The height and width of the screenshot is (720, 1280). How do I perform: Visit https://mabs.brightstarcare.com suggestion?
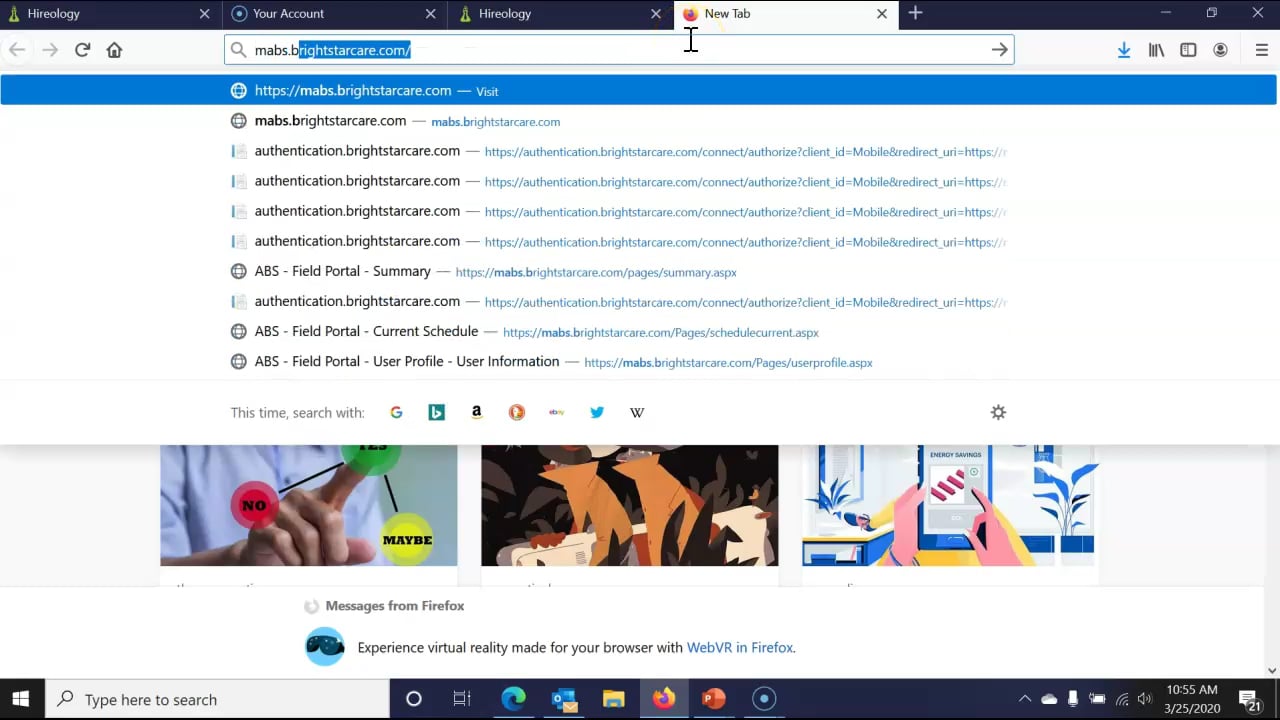pyautogui.click(x=638, y=90)
